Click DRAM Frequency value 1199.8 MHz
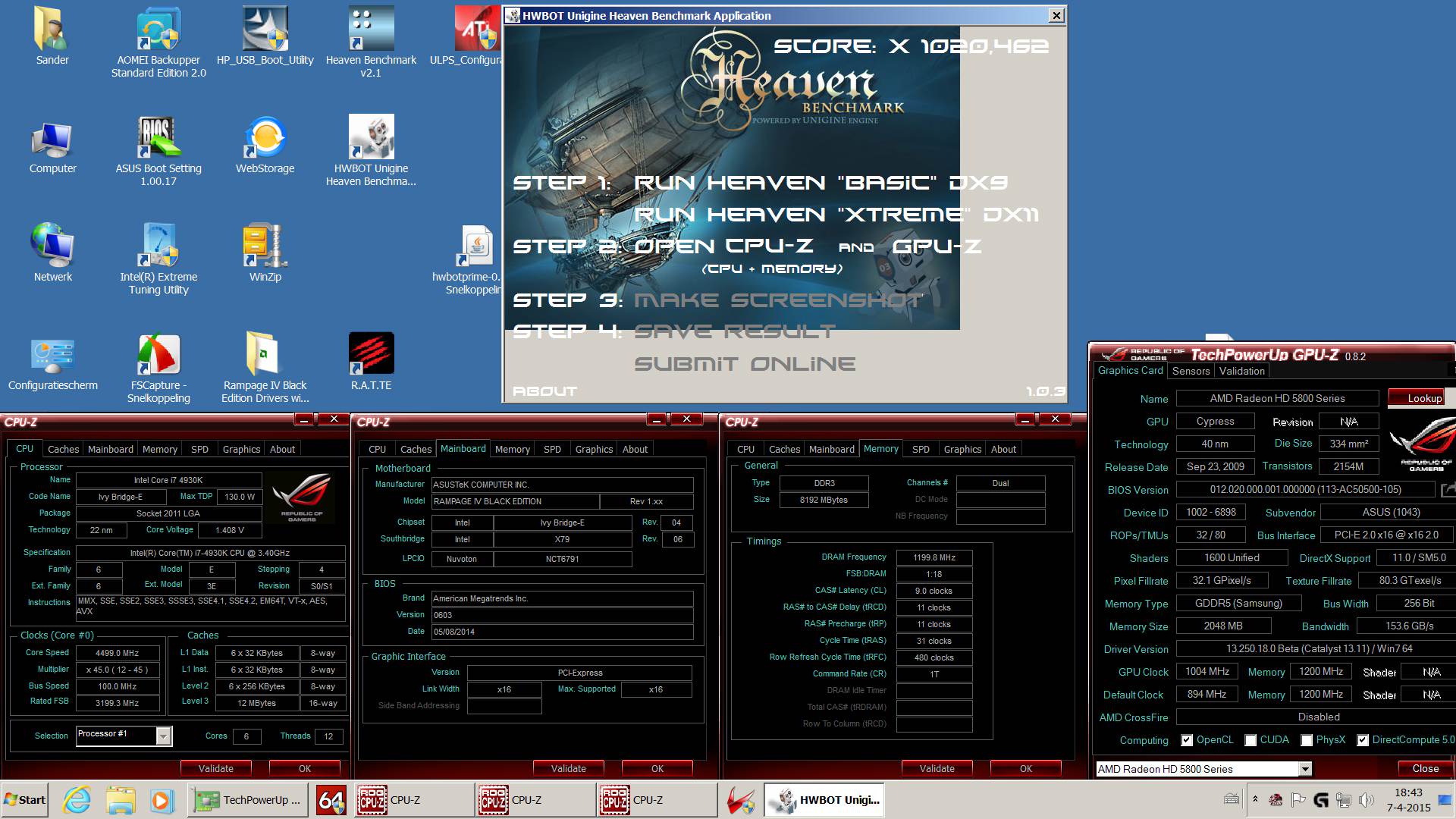This screenshot has width=1456, height=819. (x=934, y=557)
